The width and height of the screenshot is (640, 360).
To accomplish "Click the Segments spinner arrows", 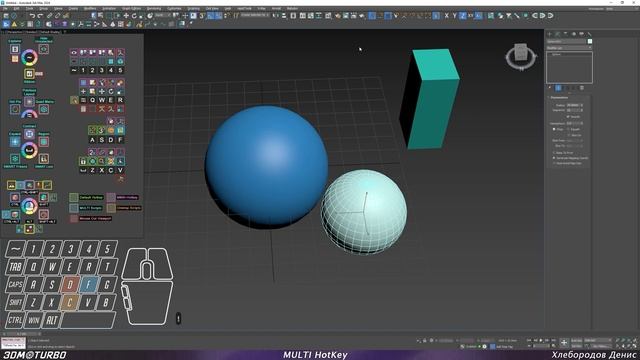I will (x=581, y=110).
